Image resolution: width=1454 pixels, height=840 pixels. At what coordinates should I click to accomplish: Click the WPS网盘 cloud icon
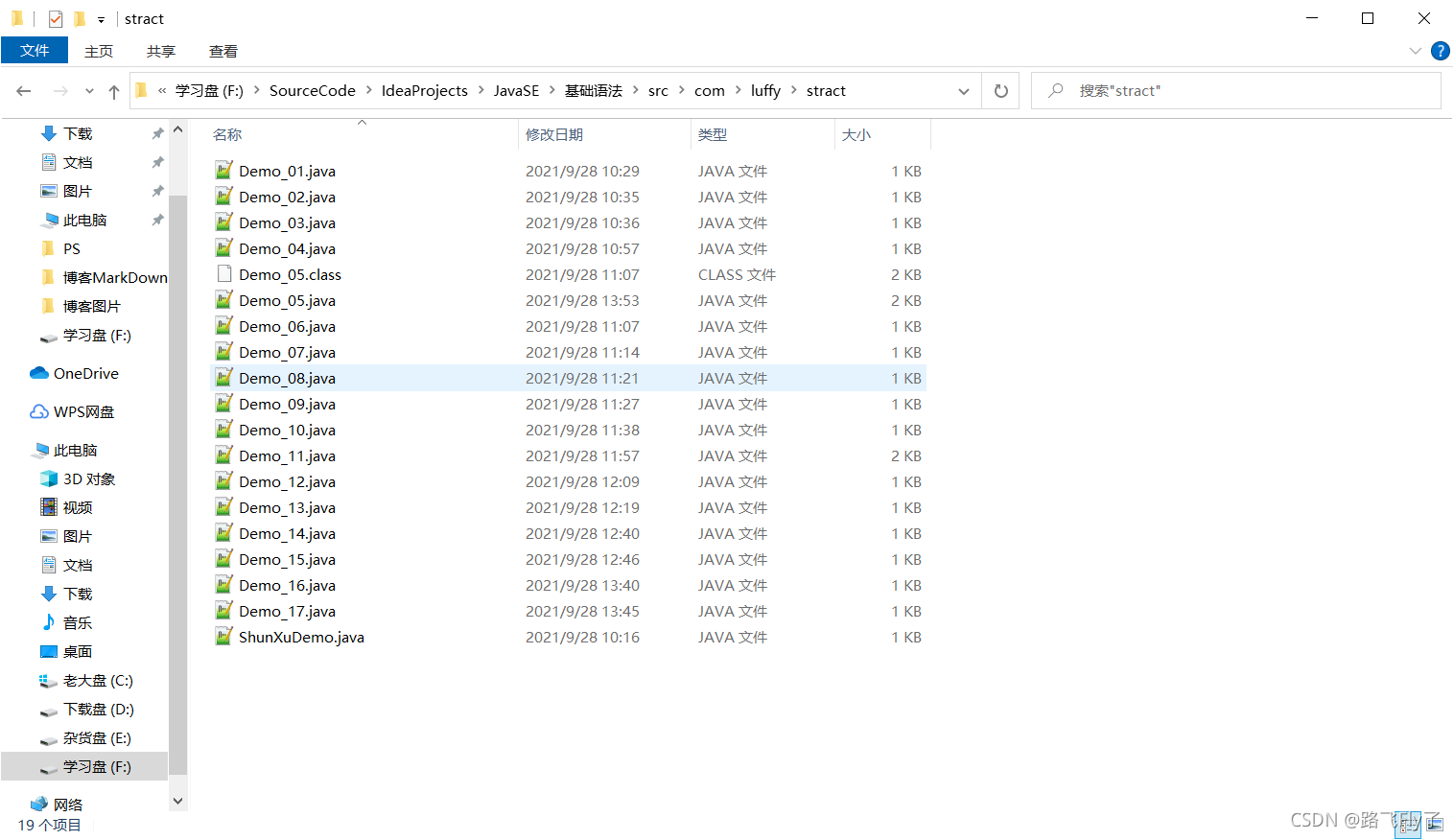[x=39, y=411]
